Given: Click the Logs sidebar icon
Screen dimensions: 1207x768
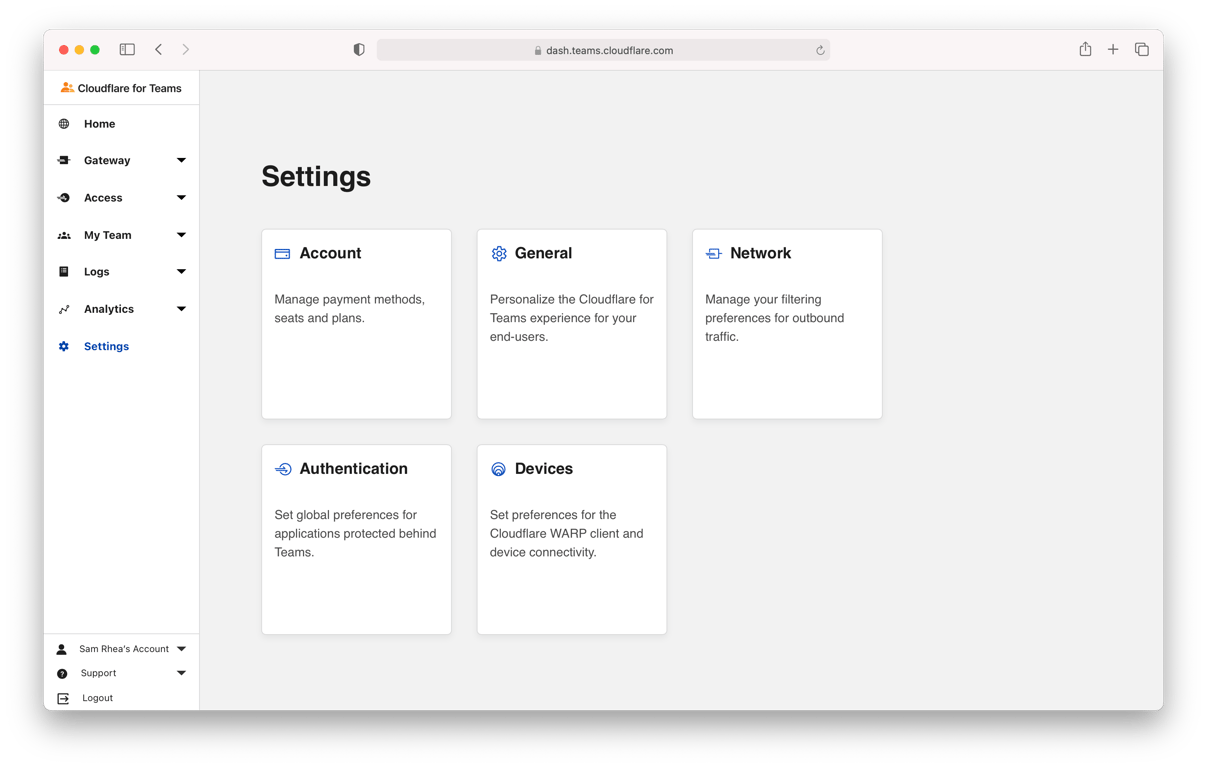Looking at the screenshot, I should coord(63,271).
